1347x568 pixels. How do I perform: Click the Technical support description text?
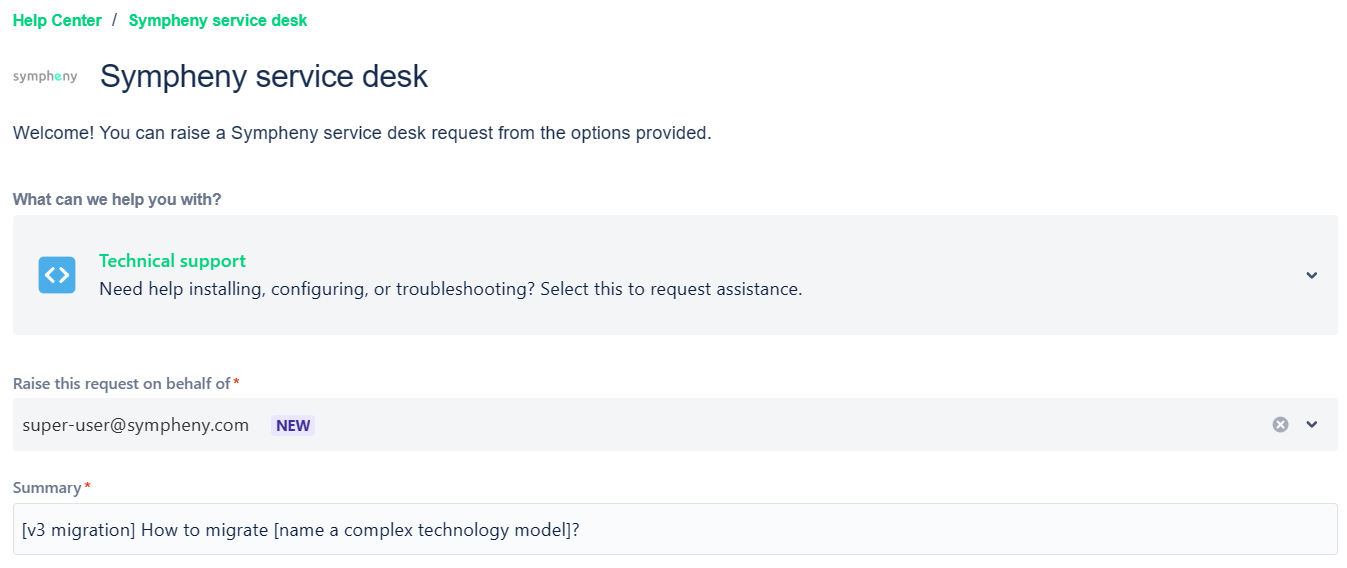coord(450,290)
